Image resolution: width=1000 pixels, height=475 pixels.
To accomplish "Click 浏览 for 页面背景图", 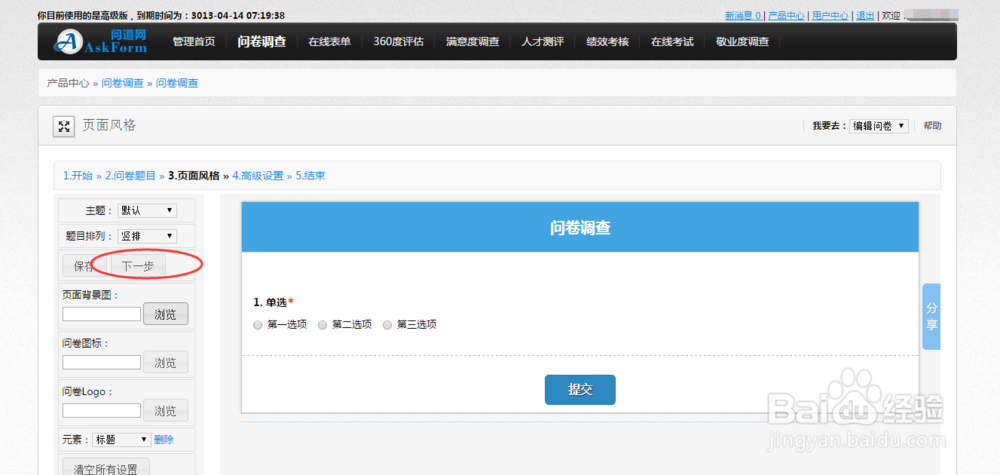I will 166,314.
